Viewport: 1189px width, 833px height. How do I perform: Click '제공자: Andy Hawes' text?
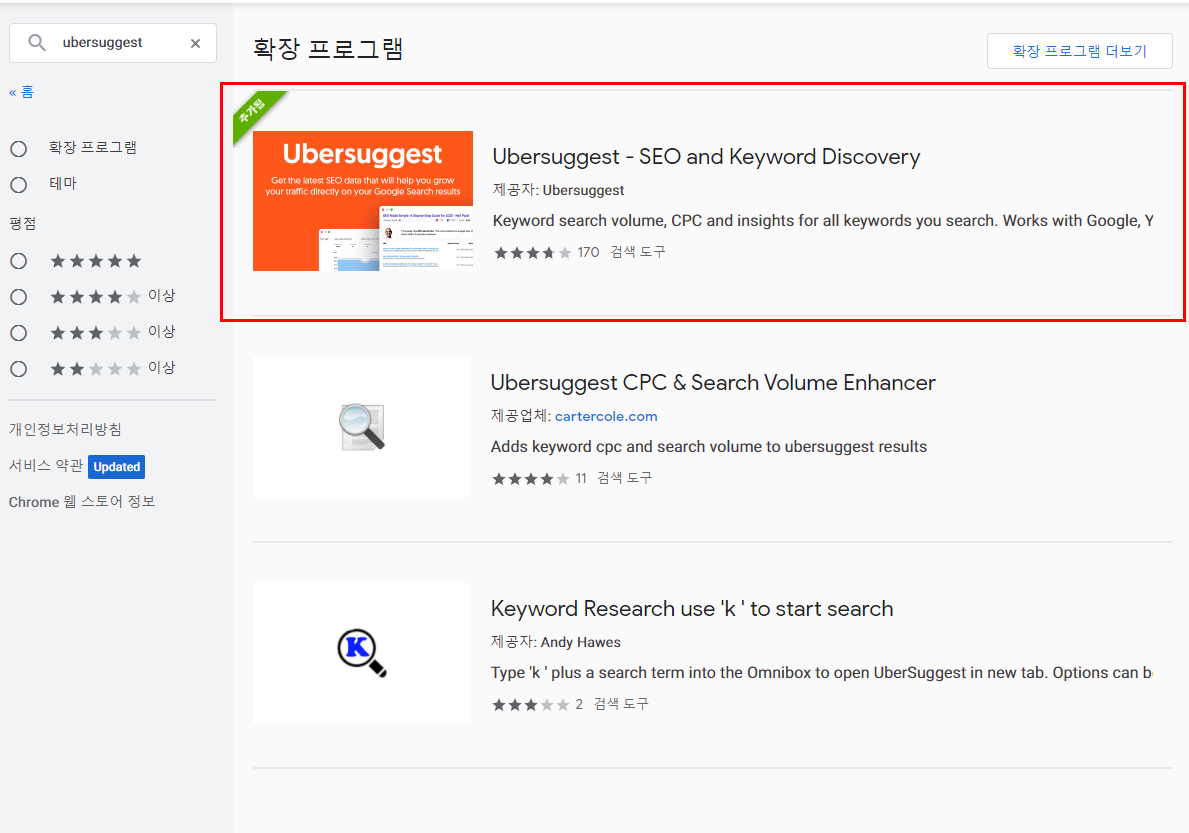555,642
